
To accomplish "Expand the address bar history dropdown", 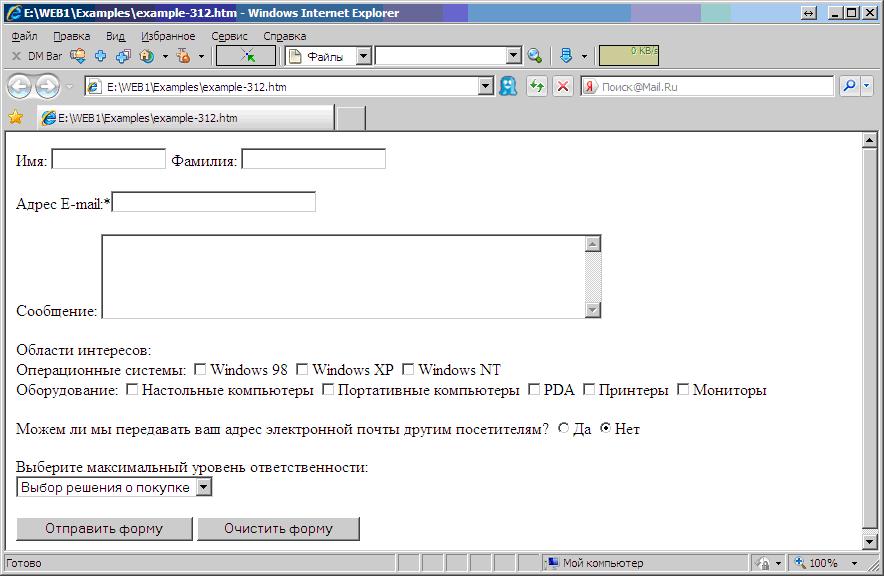I will (486, 87).
